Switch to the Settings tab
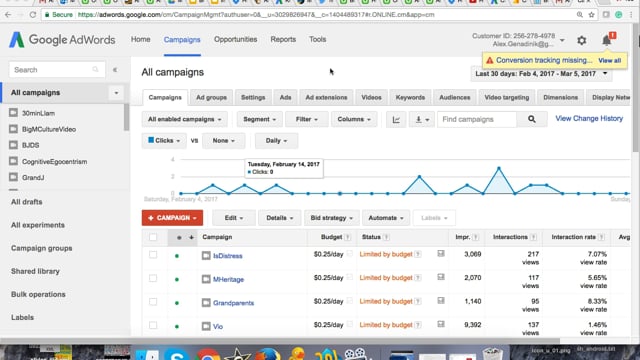The image size is (640, 360). click(x=253, y=98)
